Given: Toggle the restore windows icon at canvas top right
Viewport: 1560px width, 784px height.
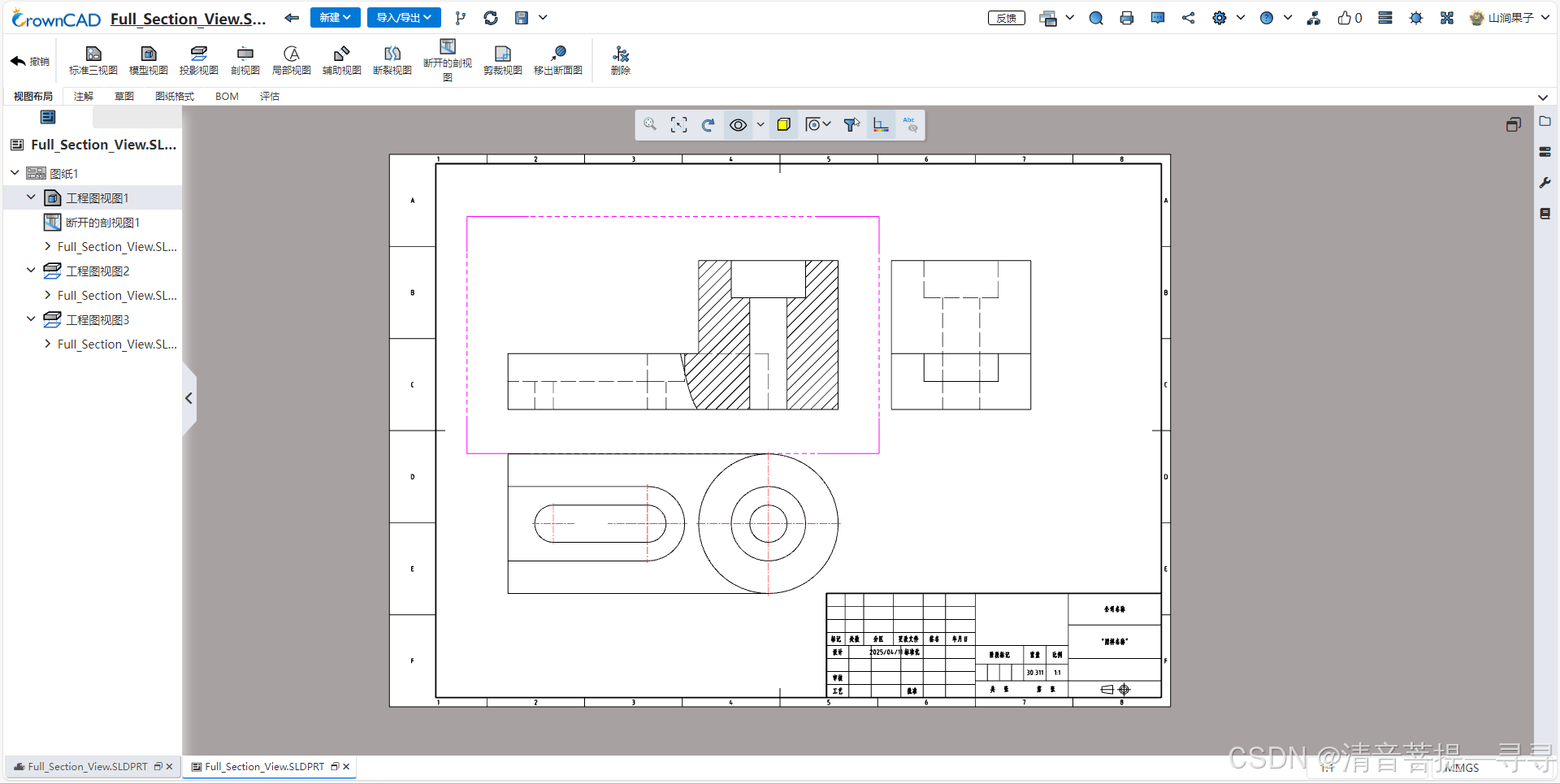Looking at the screenshot, I should (1513, 124).
